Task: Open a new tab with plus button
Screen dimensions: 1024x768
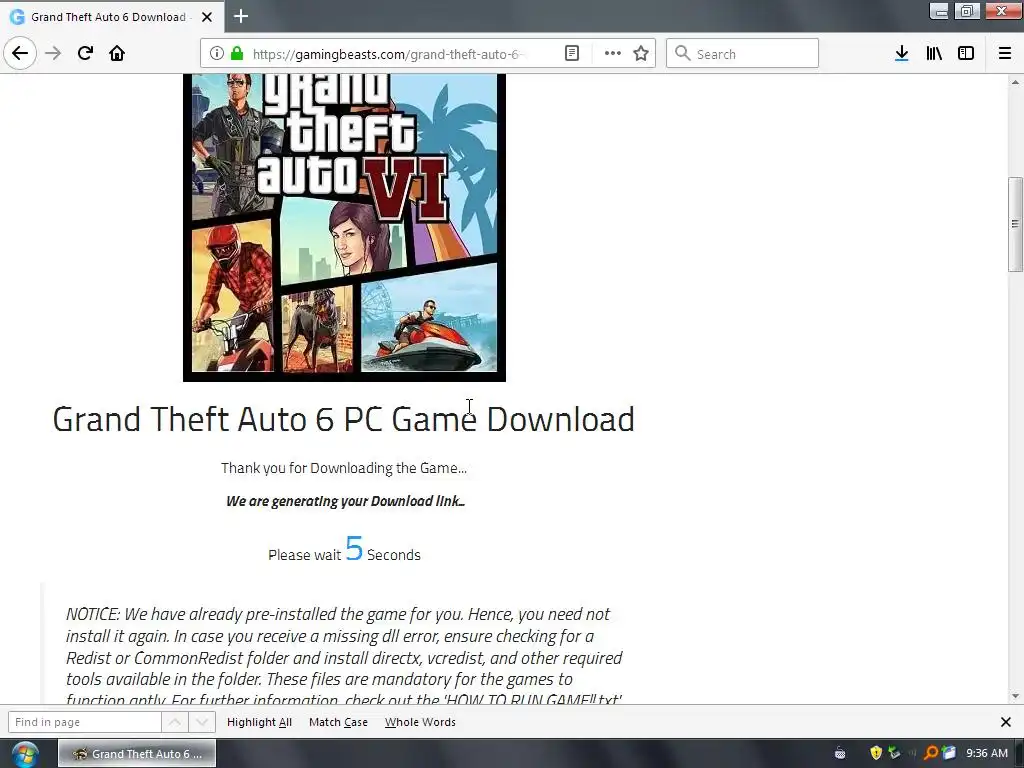Action: tap(241, 16)
